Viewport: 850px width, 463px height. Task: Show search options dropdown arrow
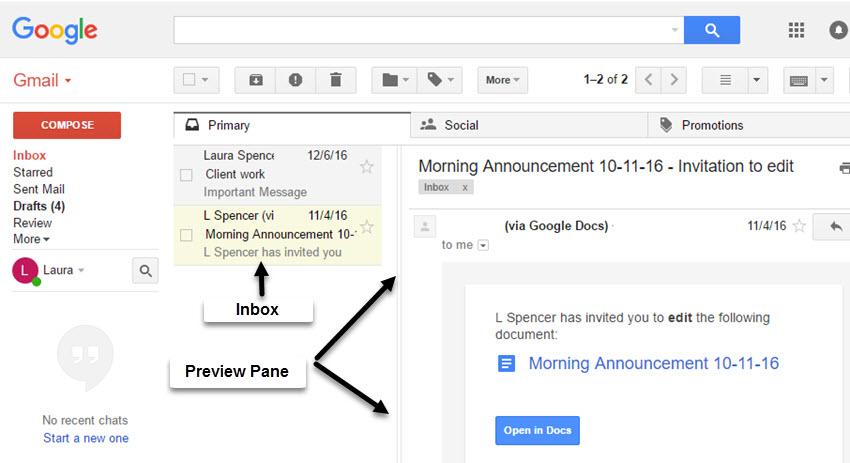674,30
